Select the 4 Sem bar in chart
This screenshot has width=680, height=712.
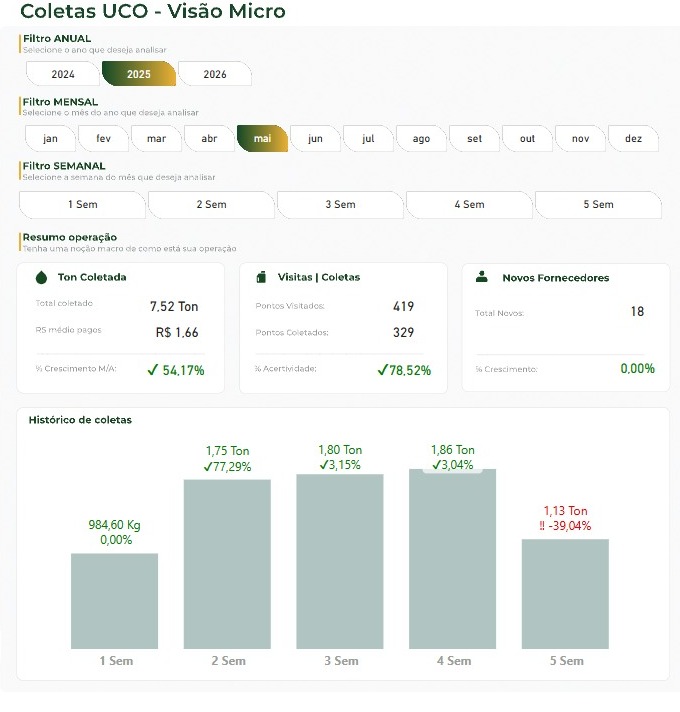(453, 559)
